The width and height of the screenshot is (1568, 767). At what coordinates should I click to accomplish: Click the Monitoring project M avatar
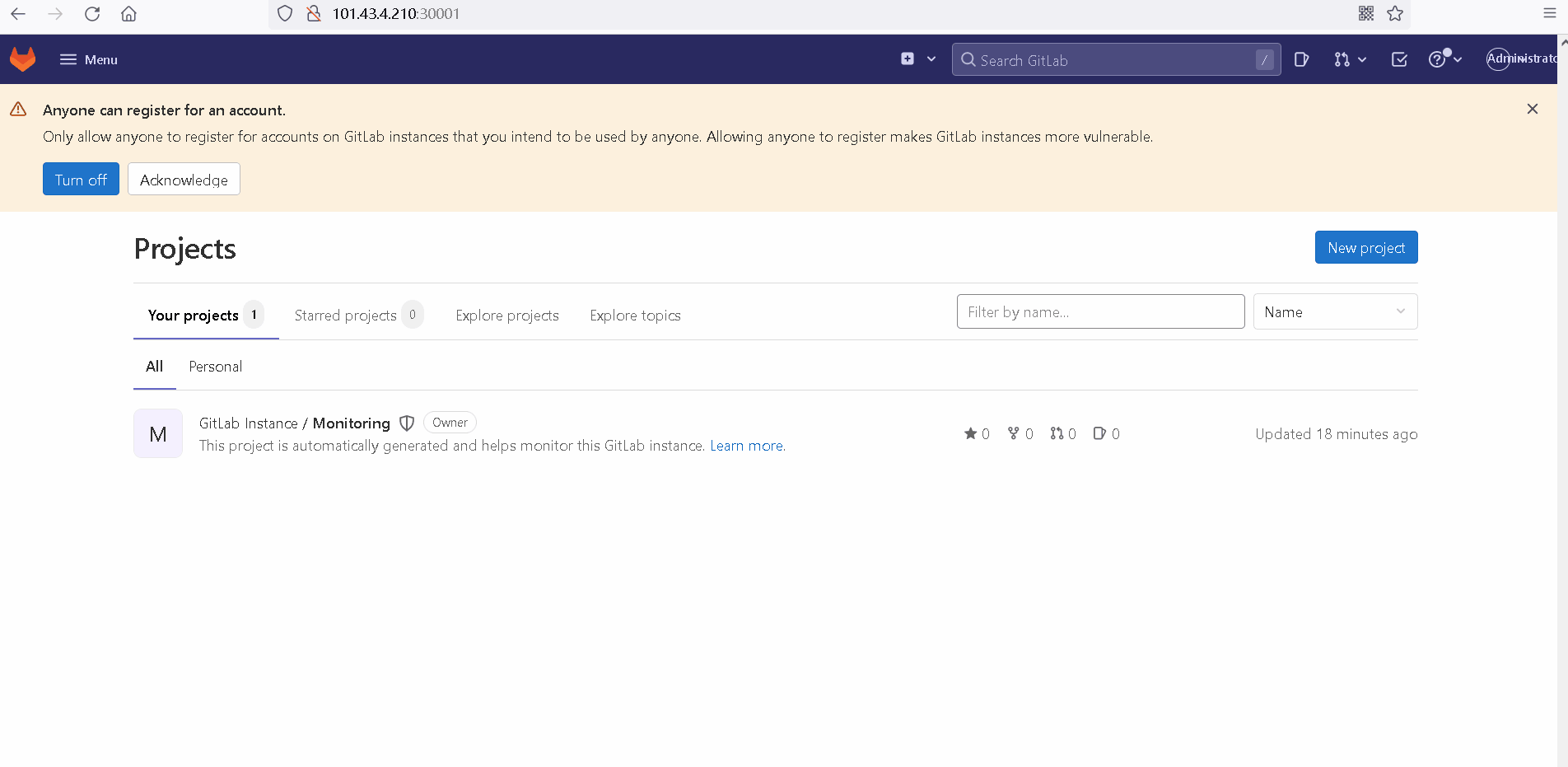point(158,433)
